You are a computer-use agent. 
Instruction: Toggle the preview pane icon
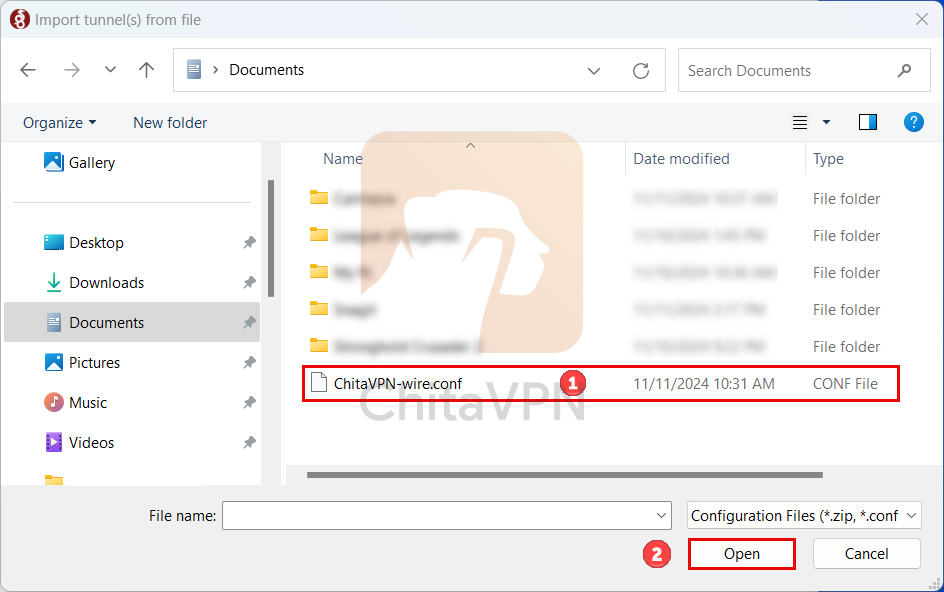click(x=867, y=122)
